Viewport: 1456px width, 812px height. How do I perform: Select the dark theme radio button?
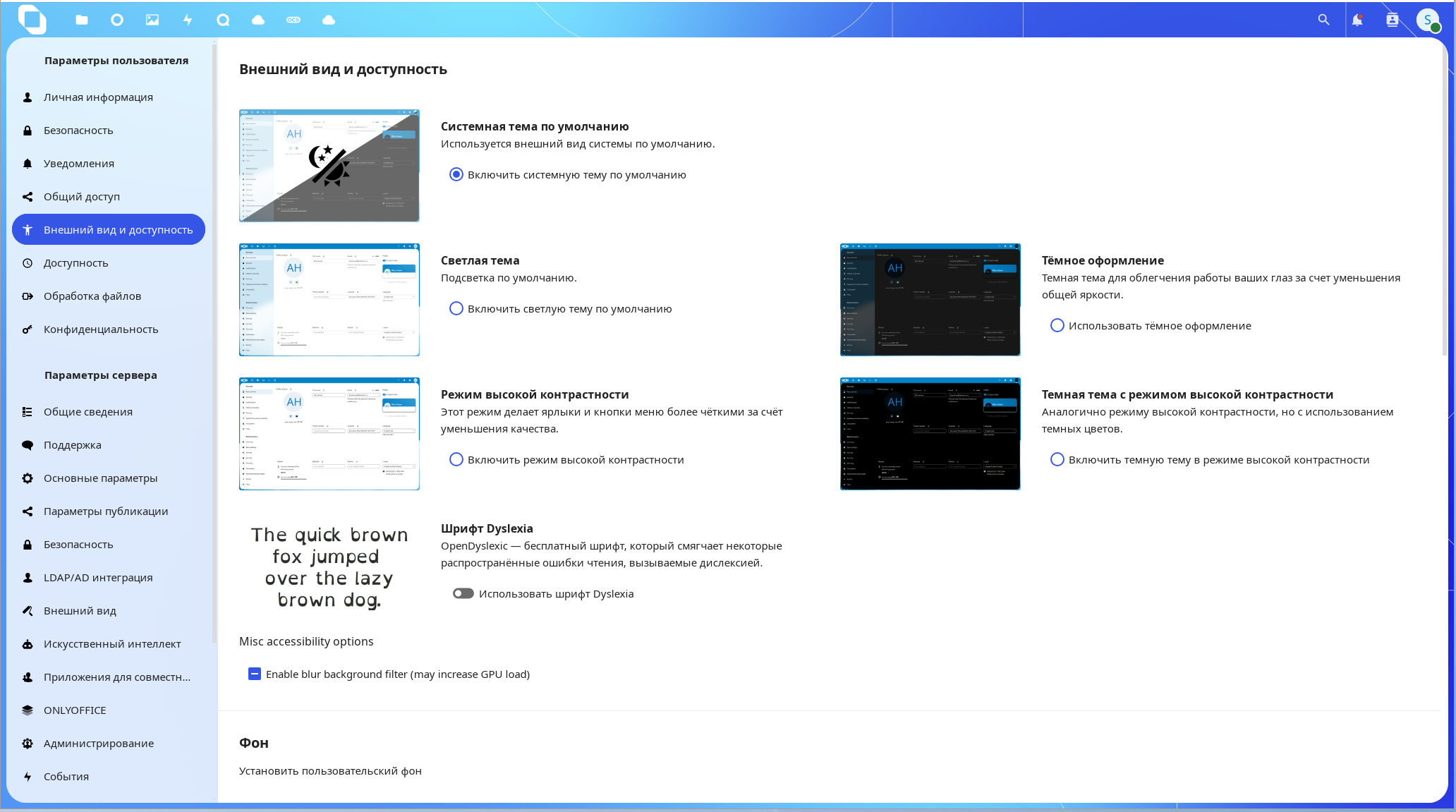[x=1057, y=326]
